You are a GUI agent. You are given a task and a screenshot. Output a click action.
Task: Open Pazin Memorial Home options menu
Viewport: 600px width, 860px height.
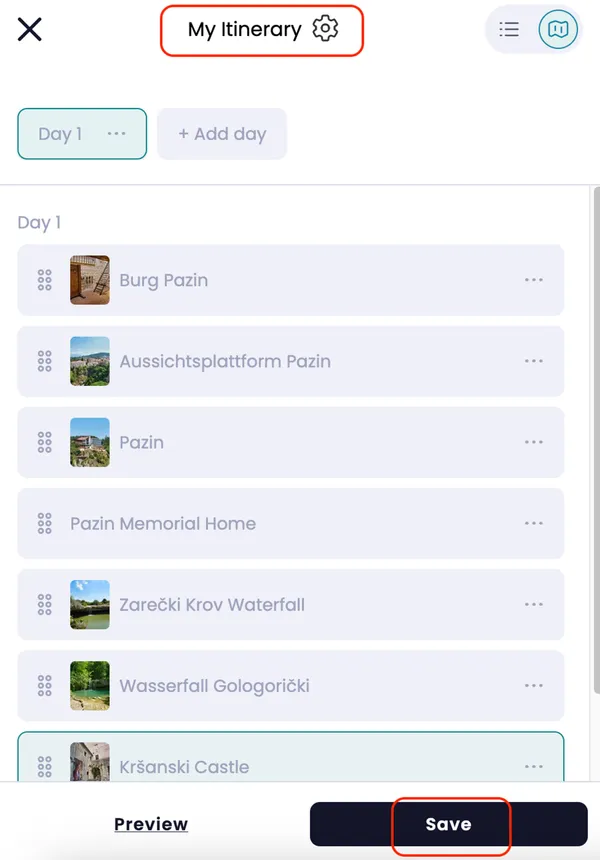pyautogui.click(x=534, y=523)
